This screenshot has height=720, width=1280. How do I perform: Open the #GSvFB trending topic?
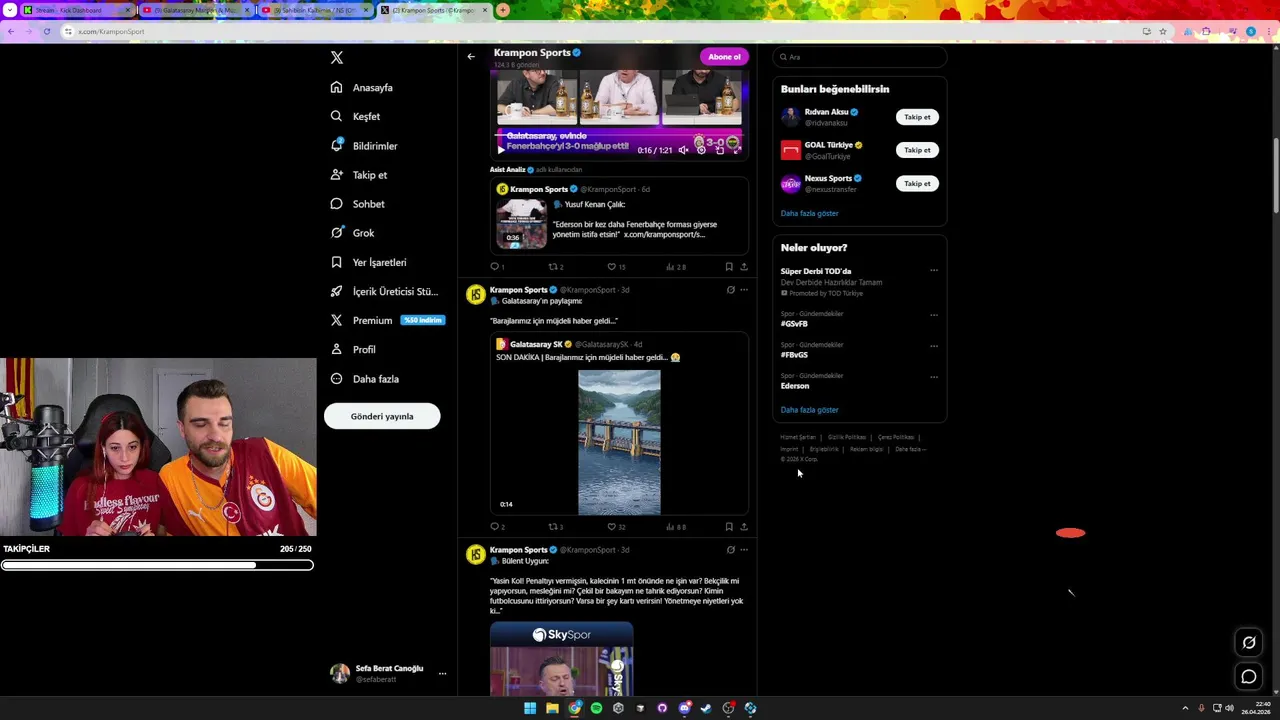(x=794, y=324)
